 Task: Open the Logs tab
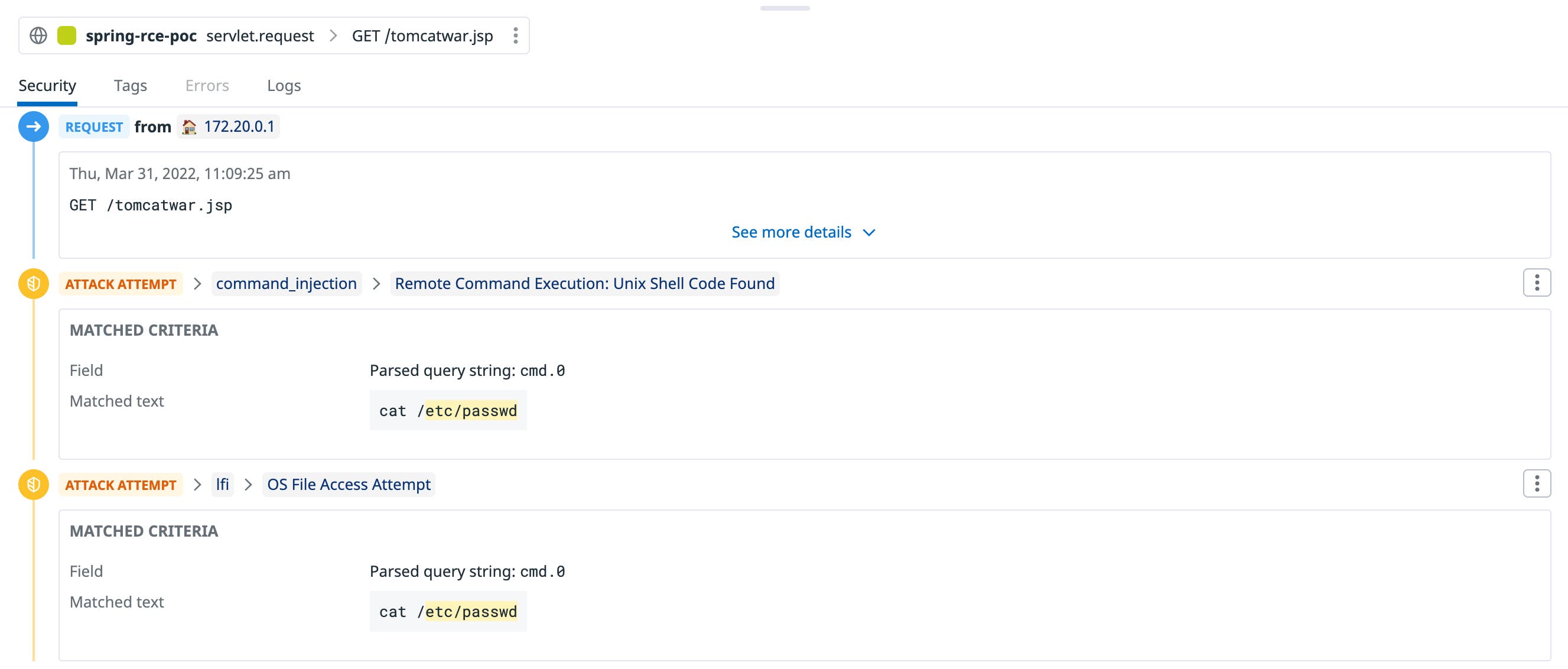(x=283, y=85)
